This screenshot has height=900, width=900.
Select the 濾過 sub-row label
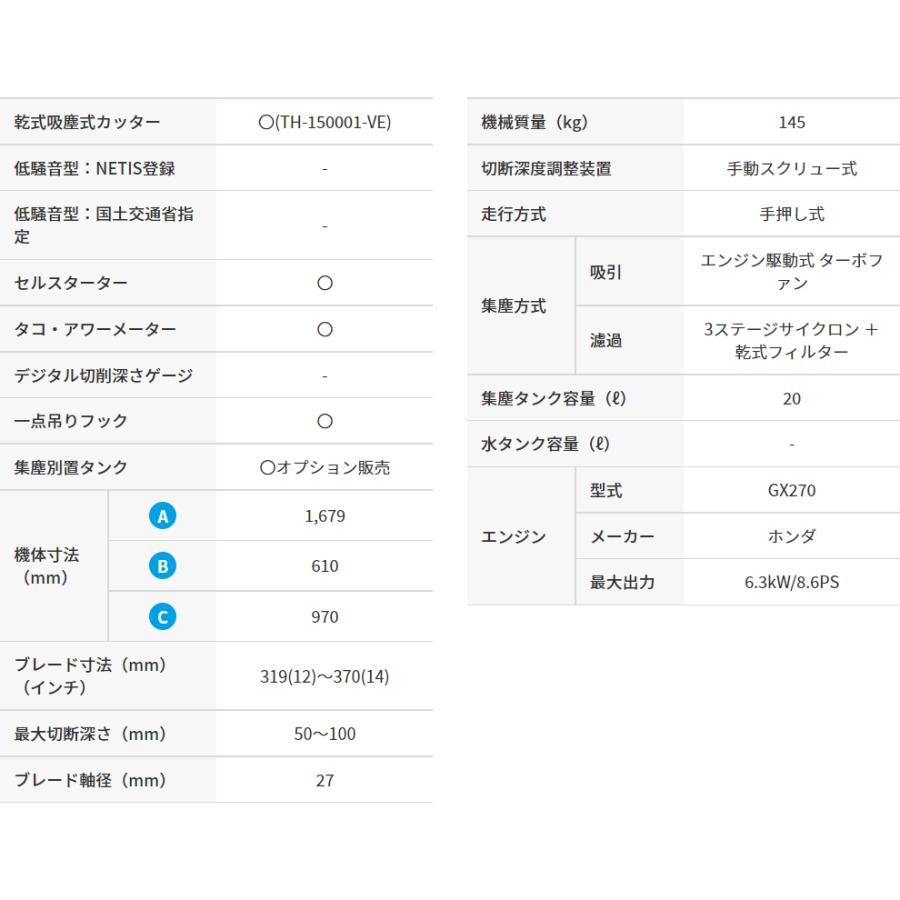click(605, 340)
